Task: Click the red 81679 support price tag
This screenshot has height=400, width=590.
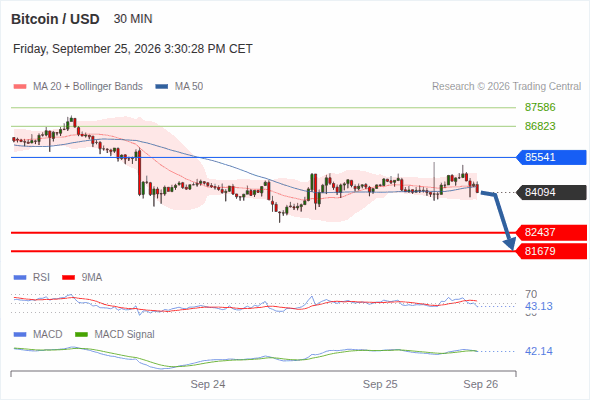Action: (x=550, y=251)
